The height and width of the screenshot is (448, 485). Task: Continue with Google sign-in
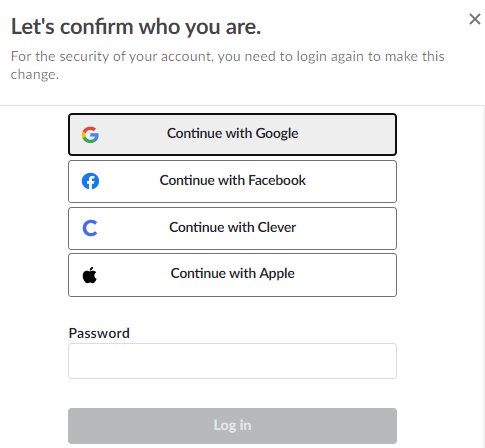coord(232,134)
